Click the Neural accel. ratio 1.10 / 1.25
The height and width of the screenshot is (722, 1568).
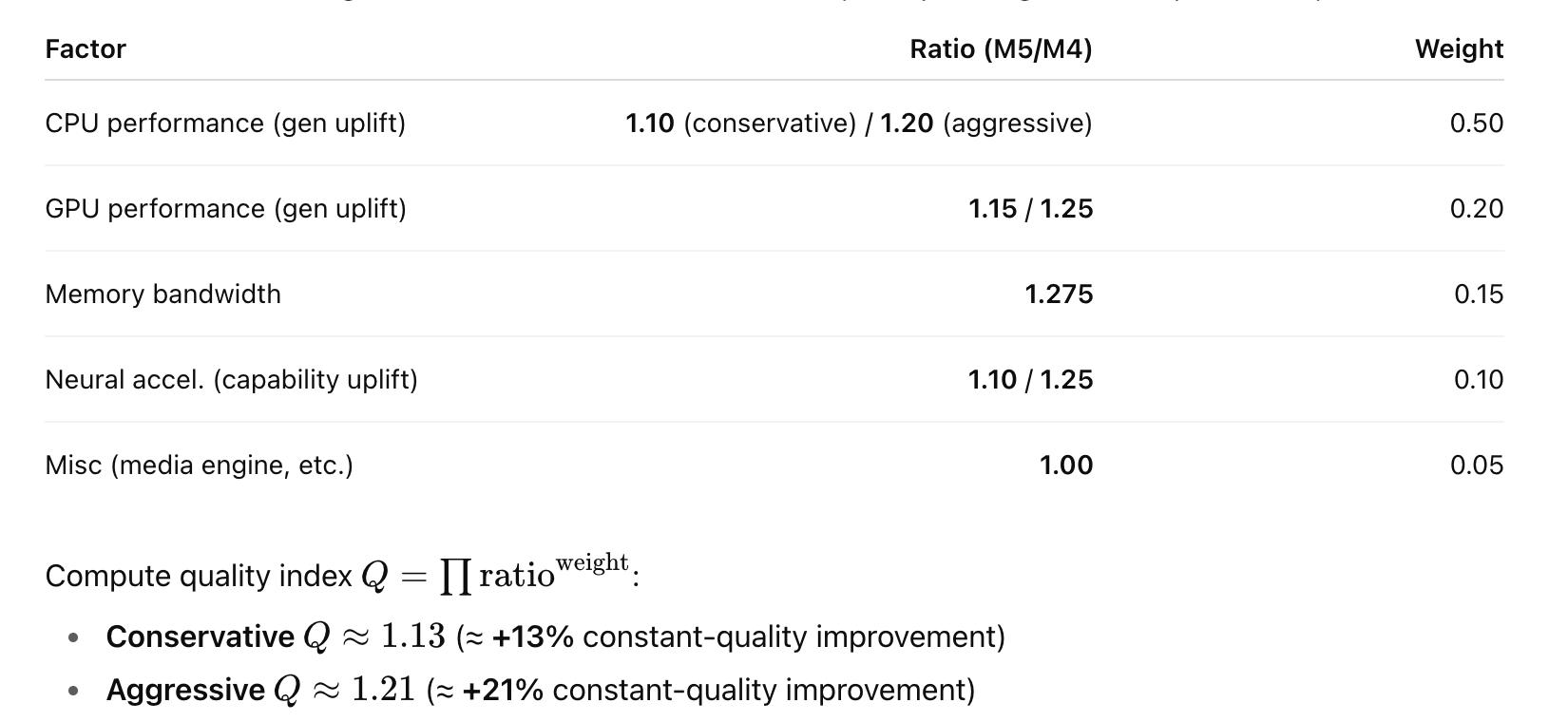coord(1030,380)
